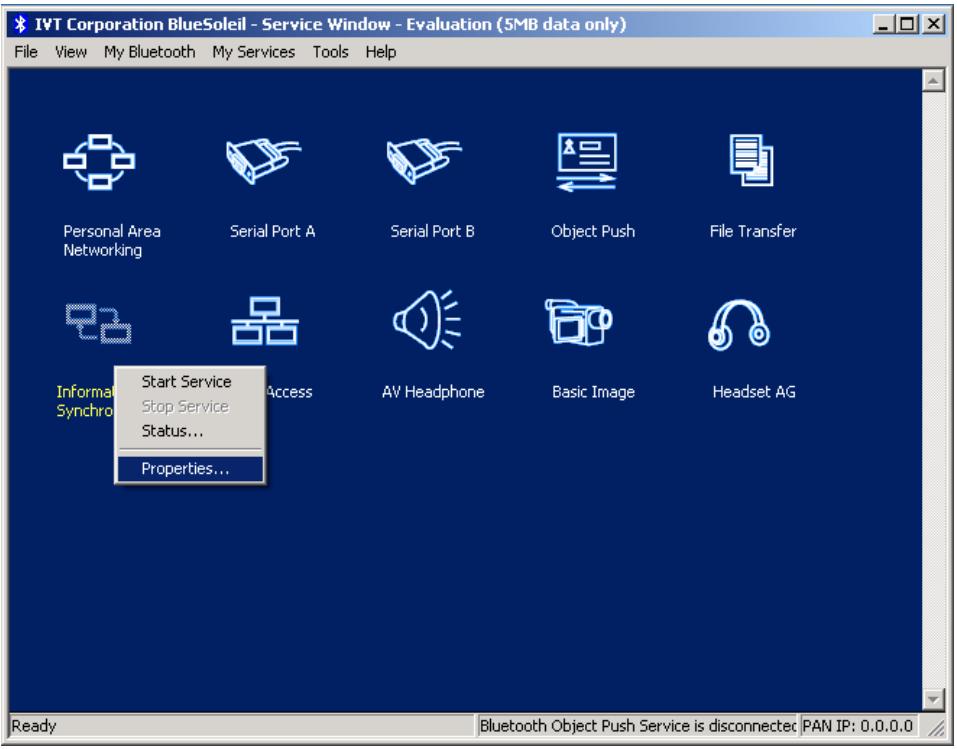Viewport: 957px width, 749px height.
Task: Choose the Object Push service icon
Action: click(587, 162)
